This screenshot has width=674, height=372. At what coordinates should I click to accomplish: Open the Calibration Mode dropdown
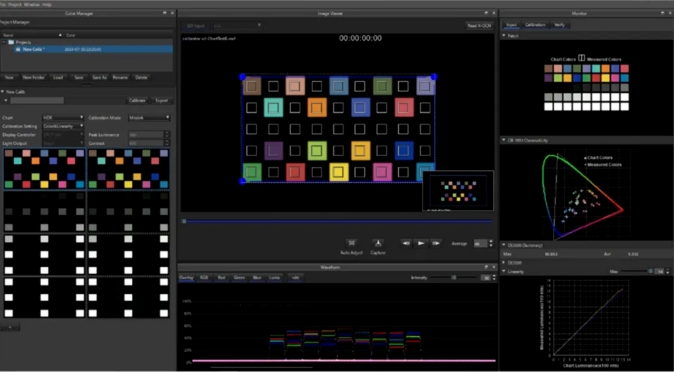point(150,117)
